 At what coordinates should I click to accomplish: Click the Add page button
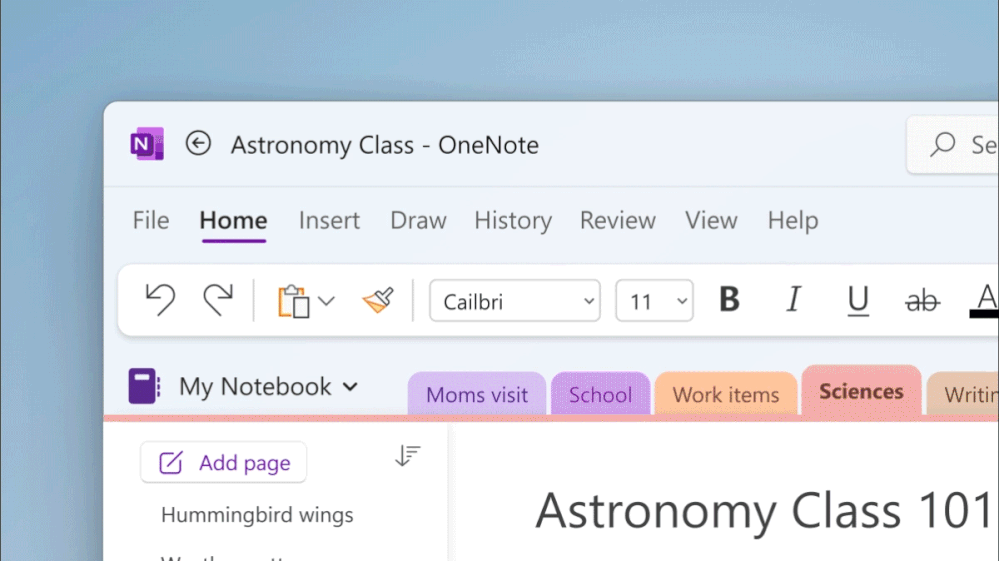click(x=224, y=463)
